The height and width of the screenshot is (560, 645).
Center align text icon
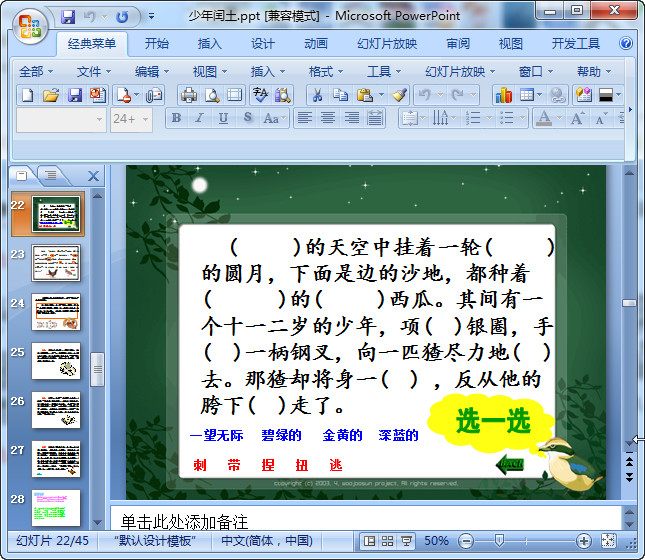[328, 119]
